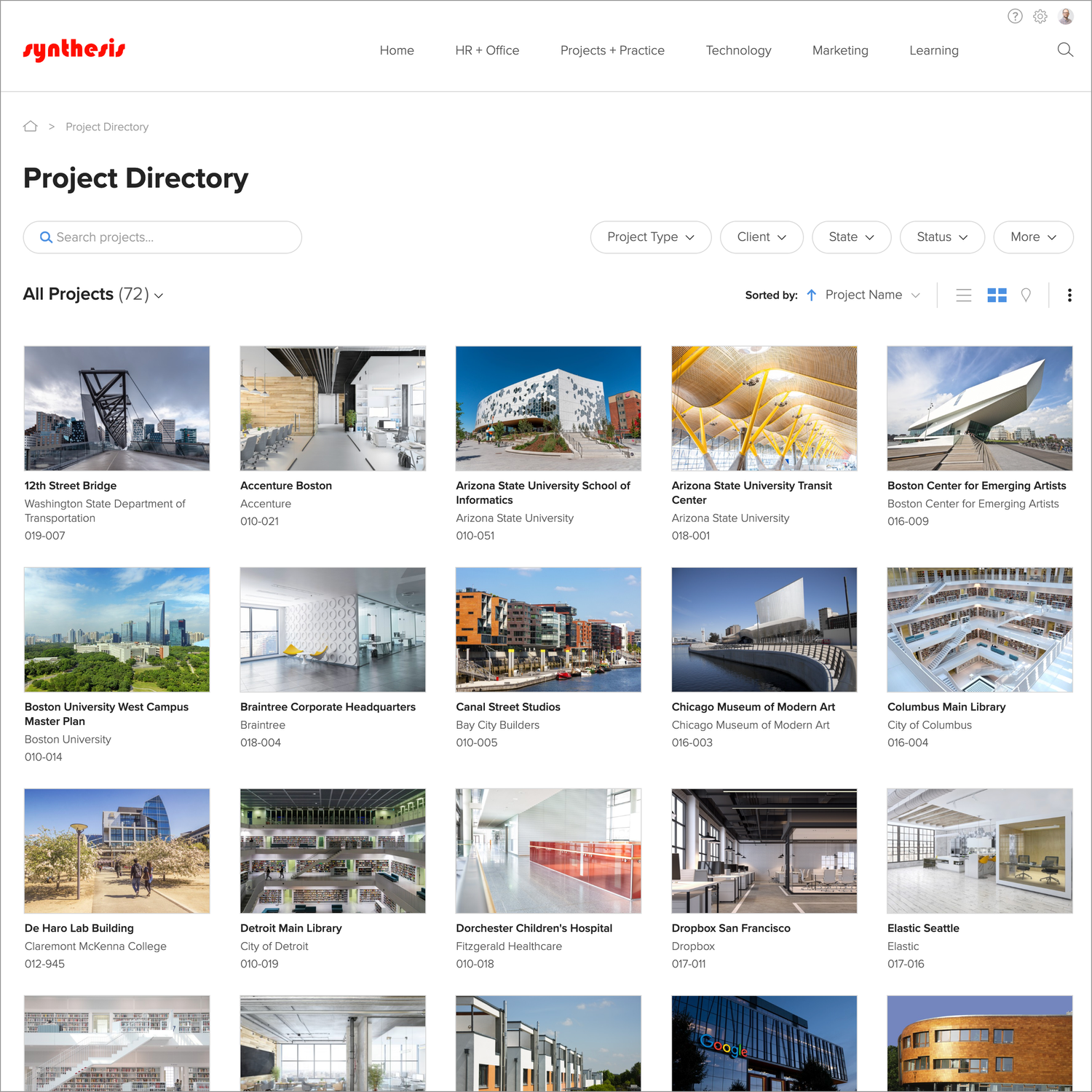Open the three-dot overflow menu
Screen dimensions: 1092x1092
coord(1069,295)
